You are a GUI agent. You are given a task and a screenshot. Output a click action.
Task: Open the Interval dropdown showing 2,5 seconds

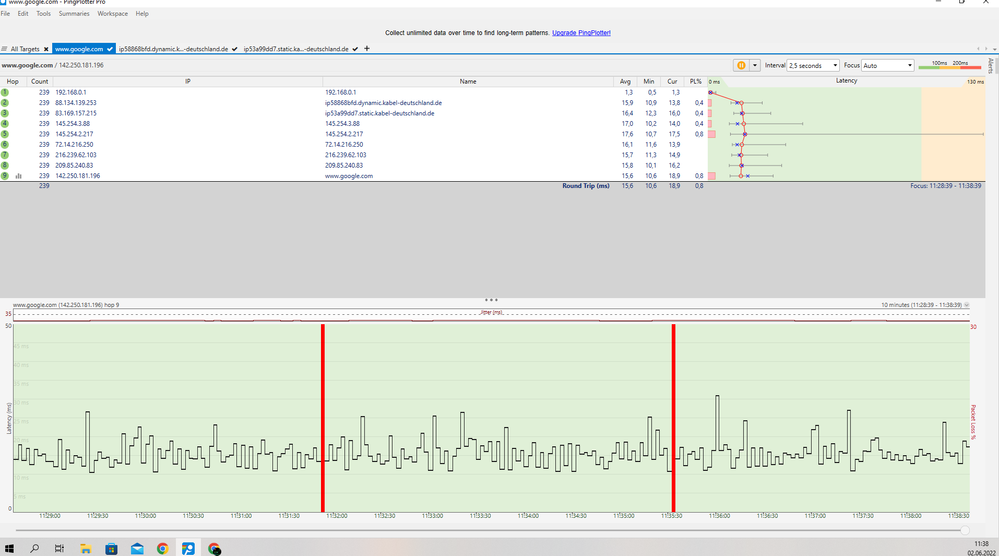coord(814,65)
